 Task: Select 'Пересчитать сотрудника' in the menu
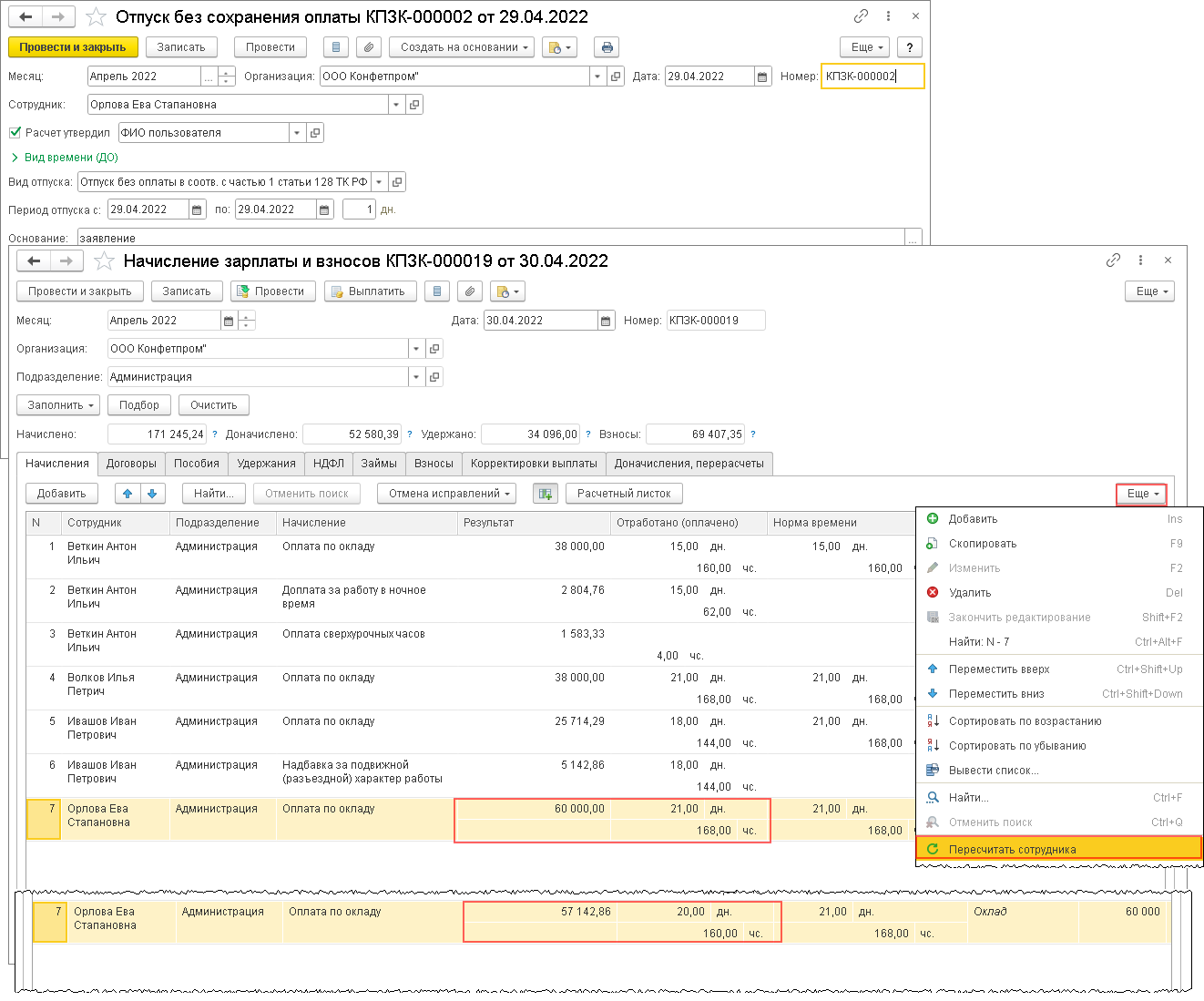1012,850
